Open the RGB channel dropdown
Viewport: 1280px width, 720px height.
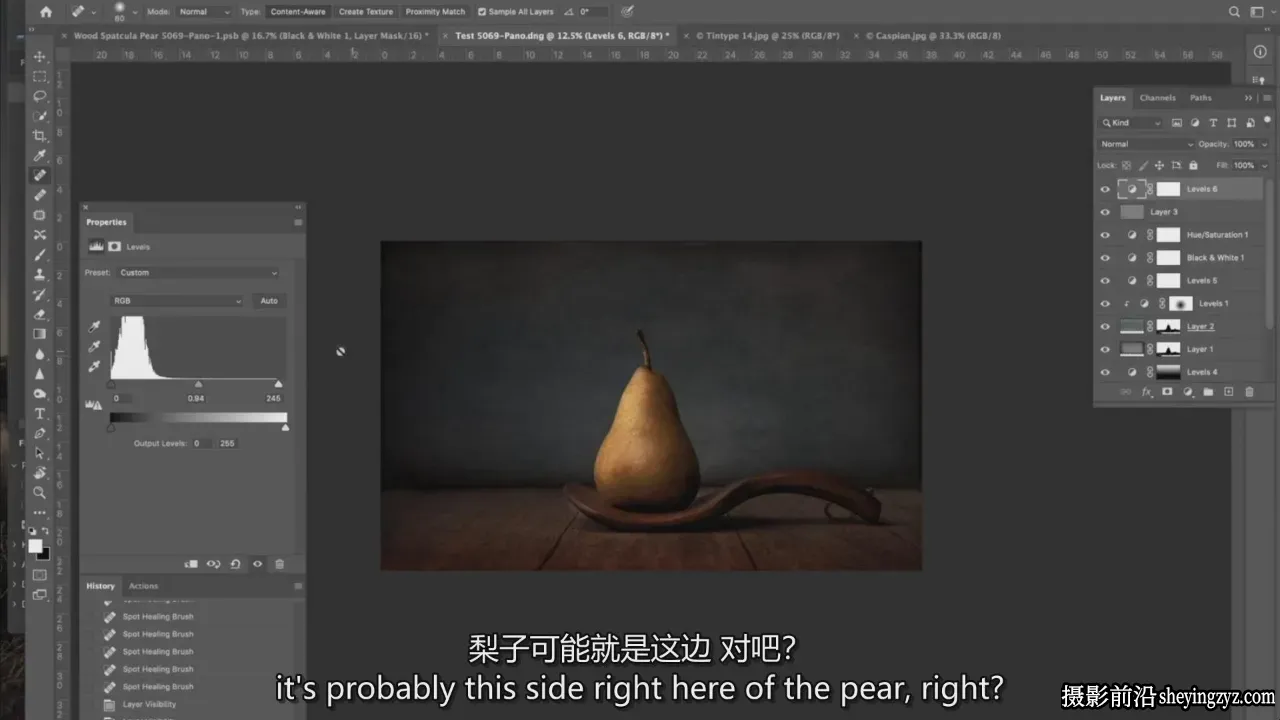(x=177, y=300)
